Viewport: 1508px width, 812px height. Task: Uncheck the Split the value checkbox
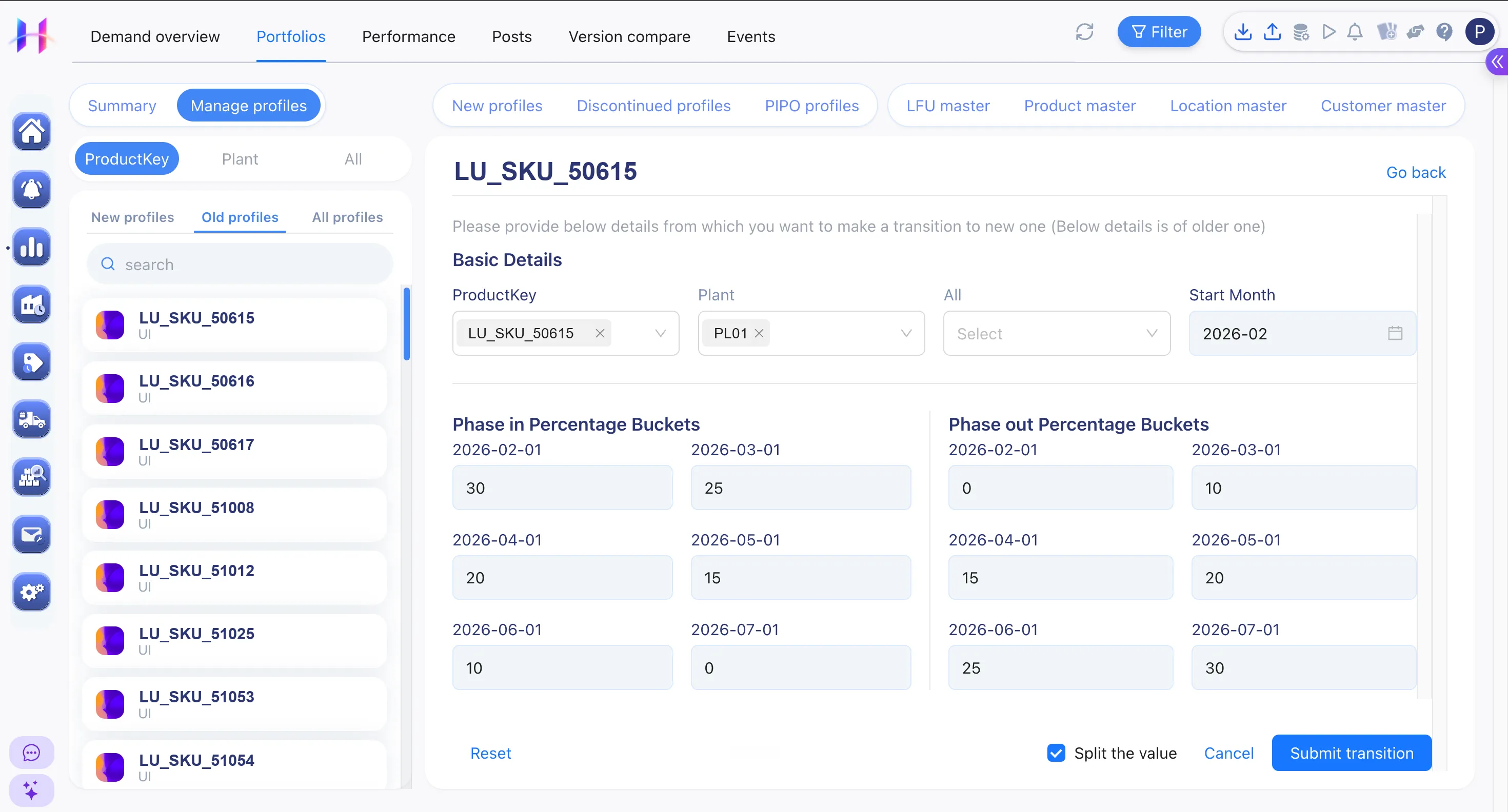point(1056,753)
